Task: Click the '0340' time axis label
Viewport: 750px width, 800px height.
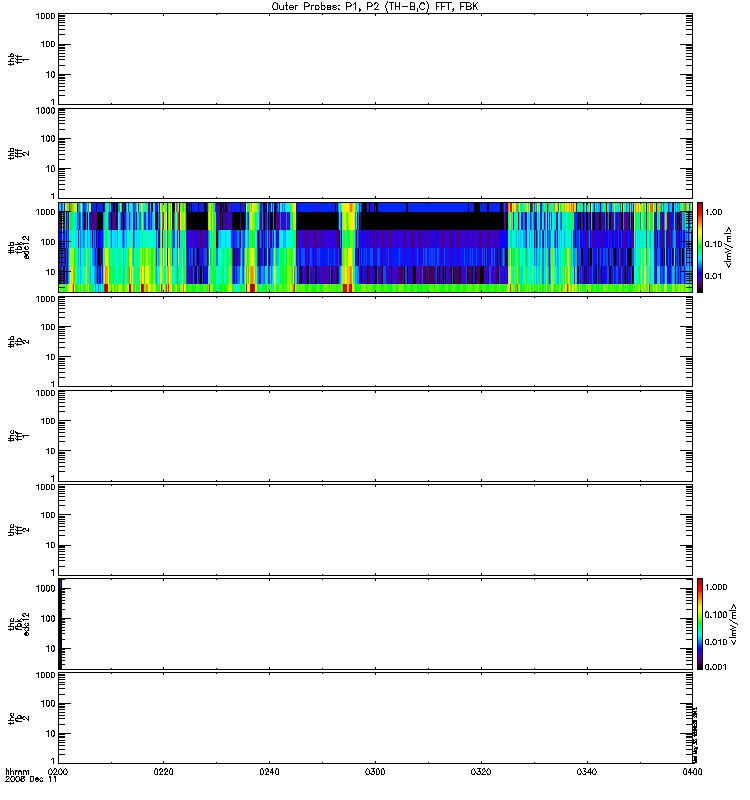Action: pos(587,772)
